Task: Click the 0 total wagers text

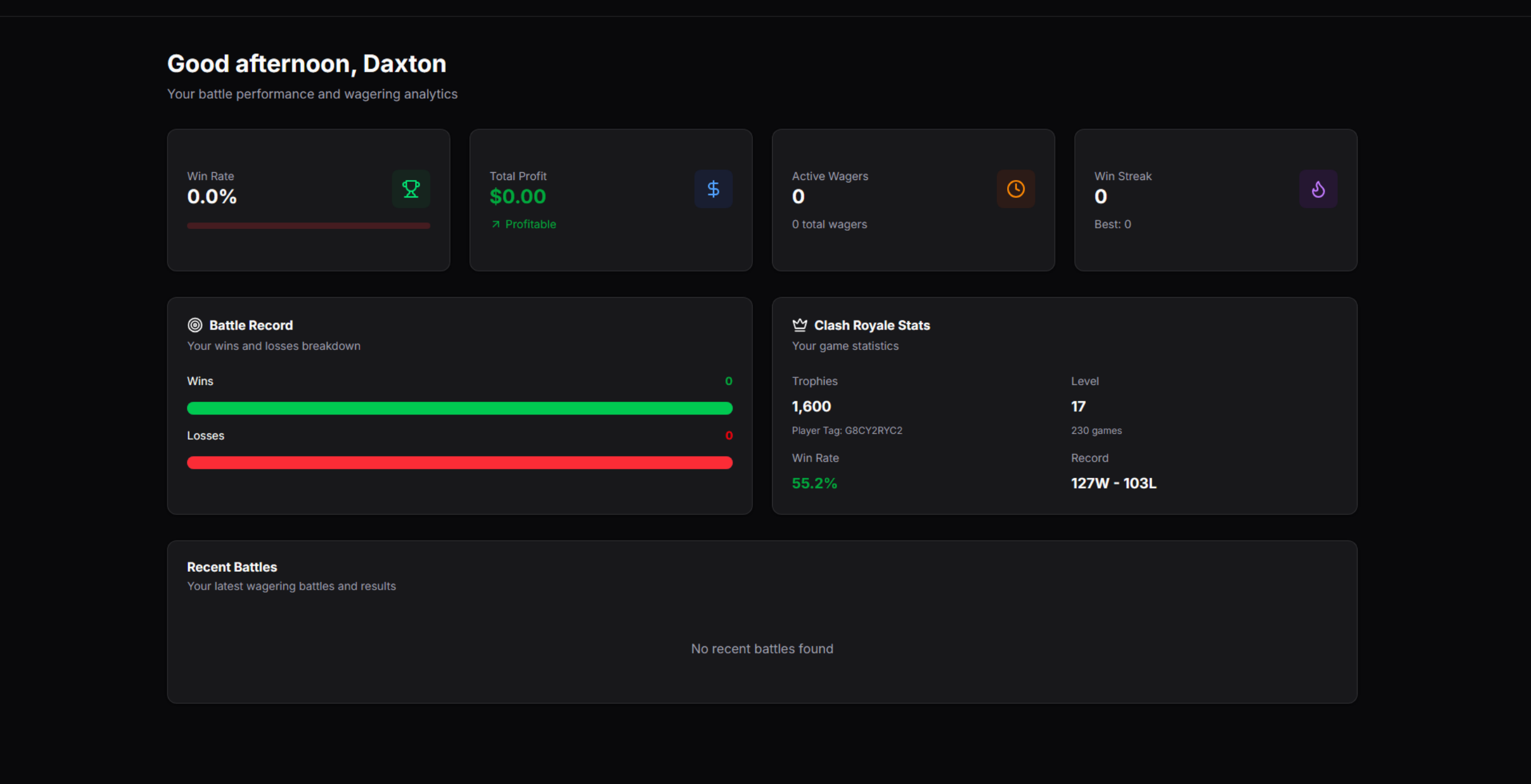Action: 829,224
